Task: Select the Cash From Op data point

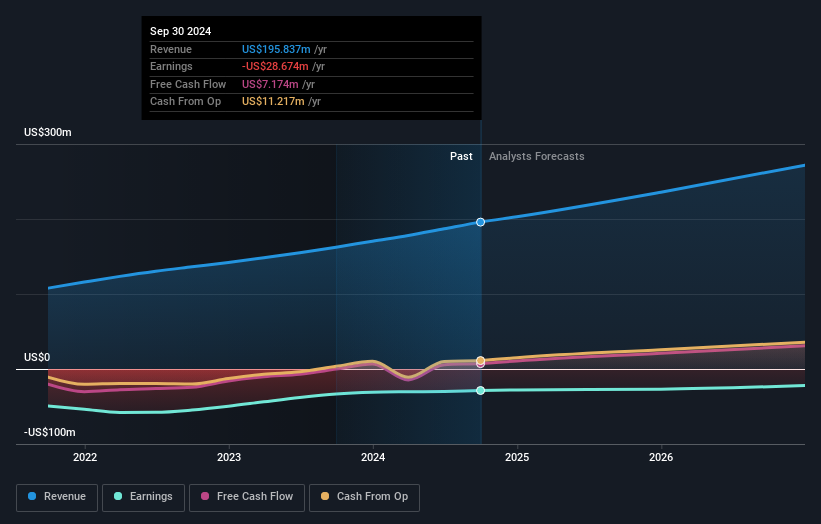Action: click(x=481, y=361)
